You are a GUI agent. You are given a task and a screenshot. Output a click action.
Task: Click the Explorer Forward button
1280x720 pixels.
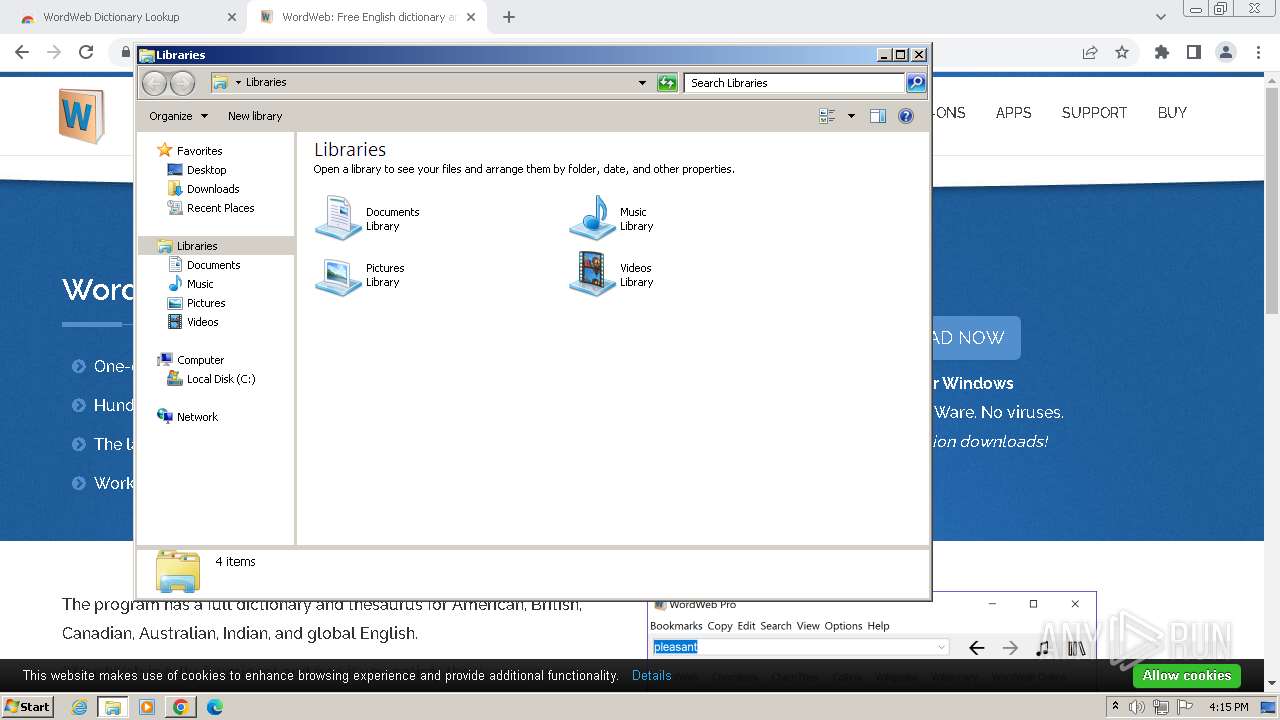[182, 83]
